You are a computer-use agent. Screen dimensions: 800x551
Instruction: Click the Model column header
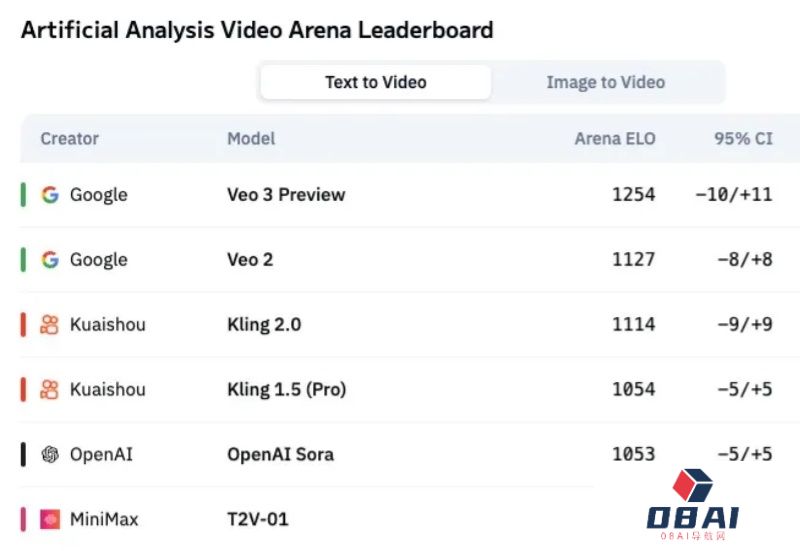pos(251,139)
